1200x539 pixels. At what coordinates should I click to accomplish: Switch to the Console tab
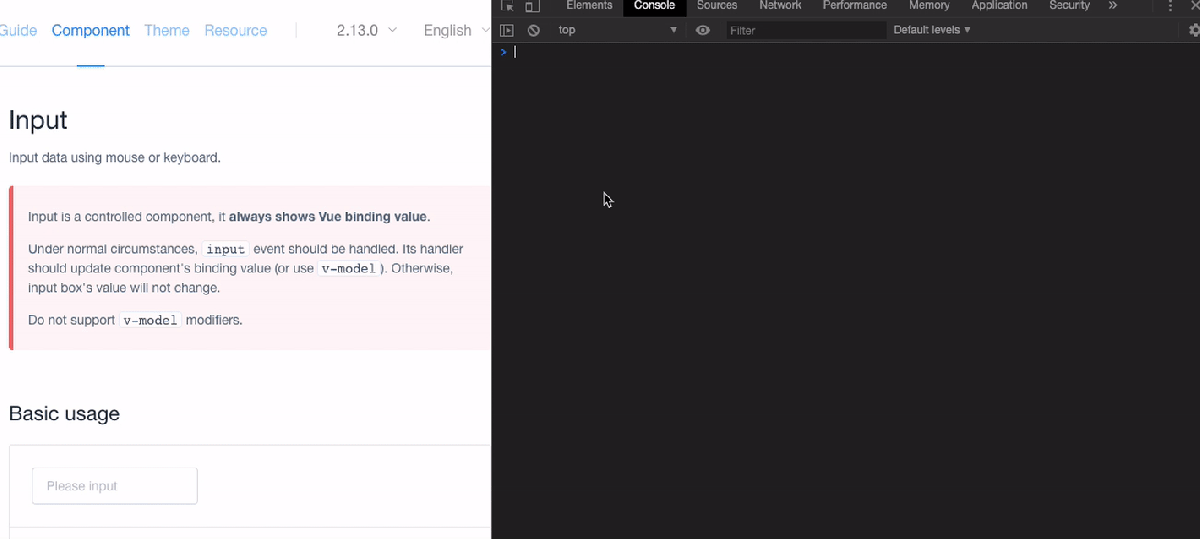pos(654,6)
